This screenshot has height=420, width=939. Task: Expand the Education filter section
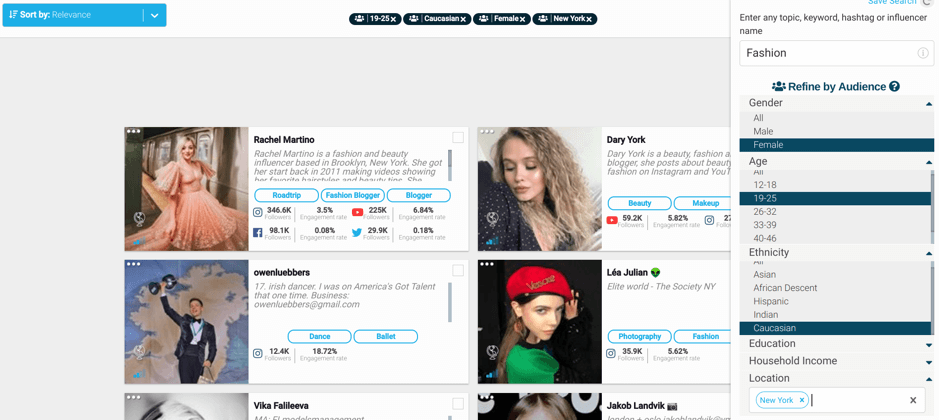(837, 343)
